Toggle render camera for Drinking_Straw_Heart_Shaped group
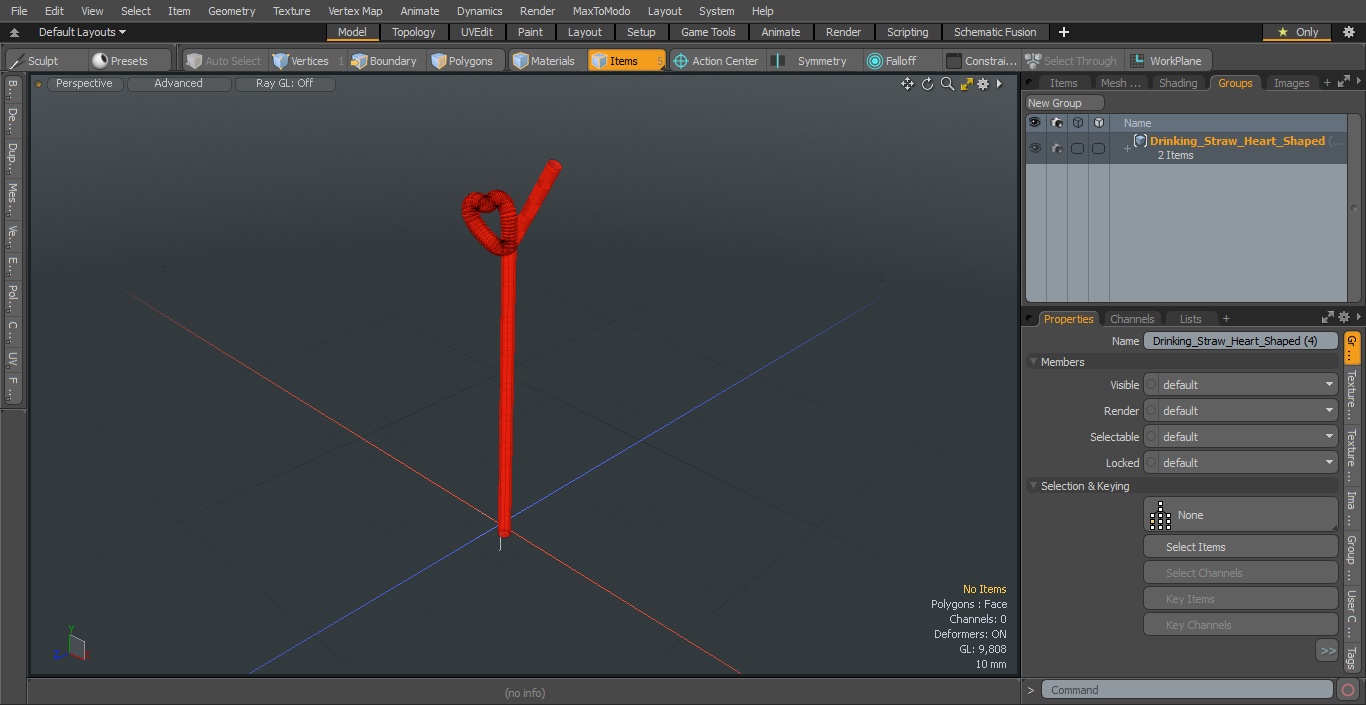 pos(1056,148)
